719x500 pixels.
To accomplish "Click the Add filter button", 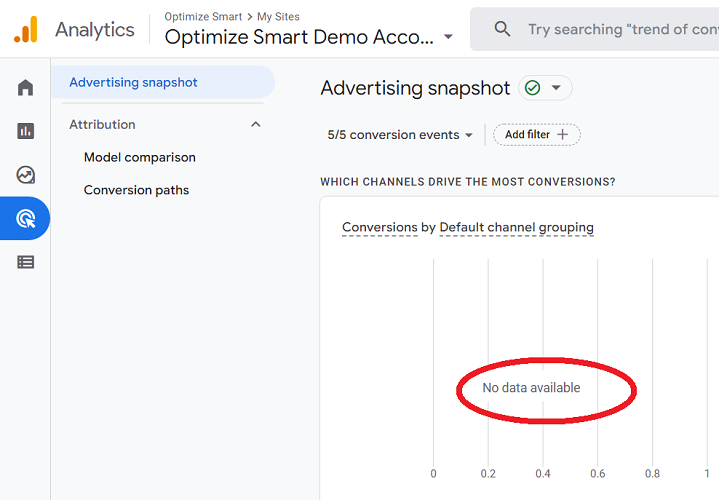I will 536,134.
